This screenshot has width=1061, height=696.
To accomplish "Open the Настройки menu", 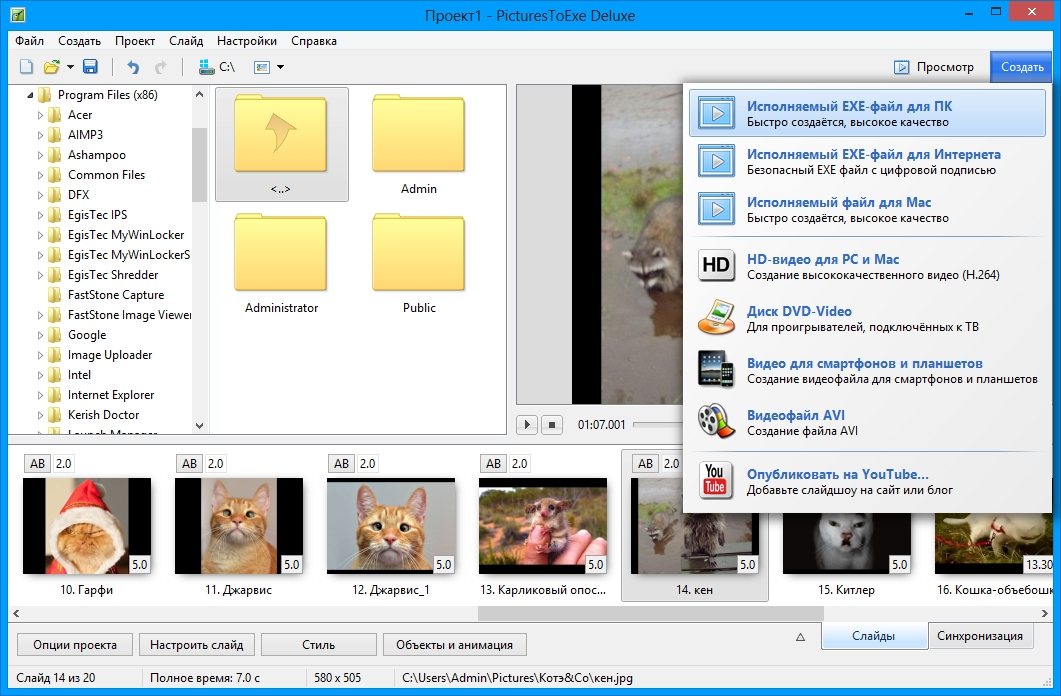I will (246, 41).
